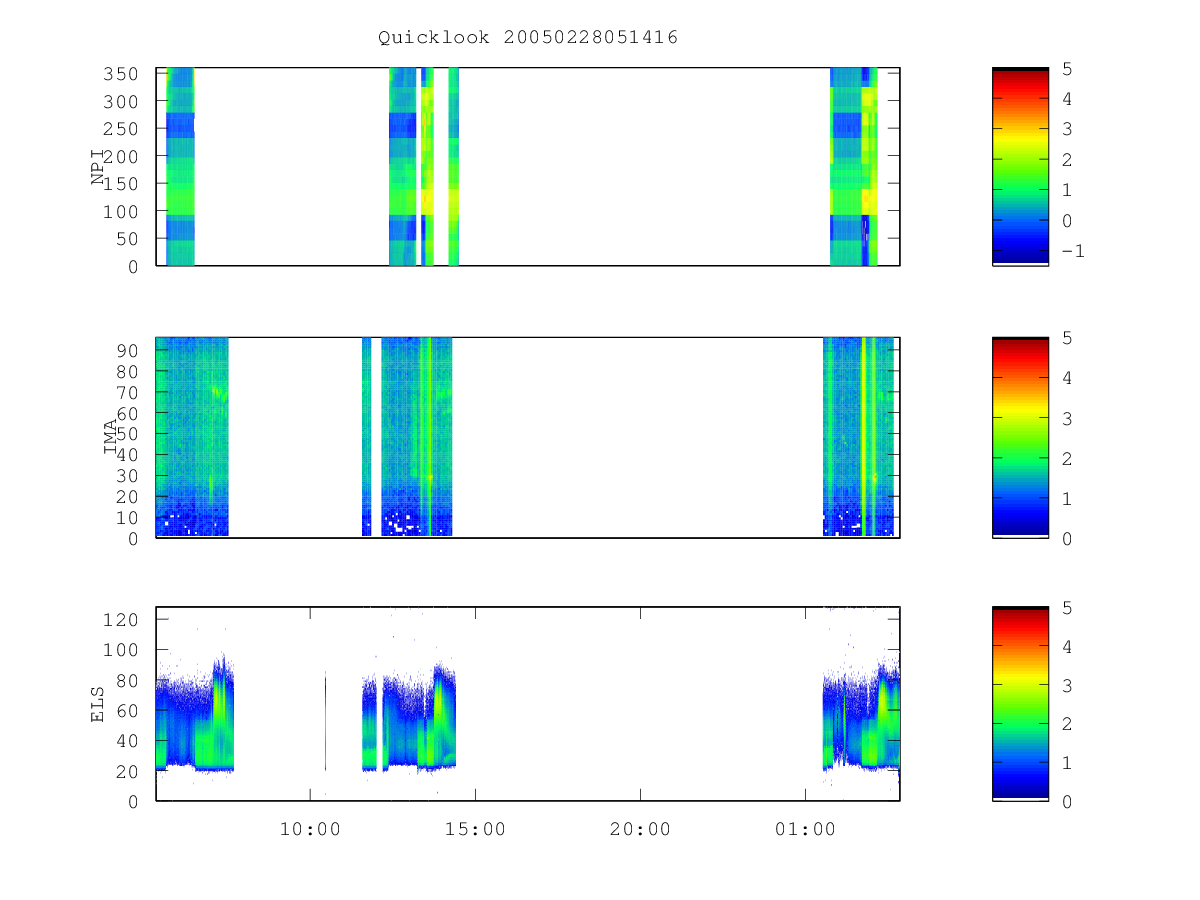Click the 3 label on NPI color bar

click(1068, 129)
